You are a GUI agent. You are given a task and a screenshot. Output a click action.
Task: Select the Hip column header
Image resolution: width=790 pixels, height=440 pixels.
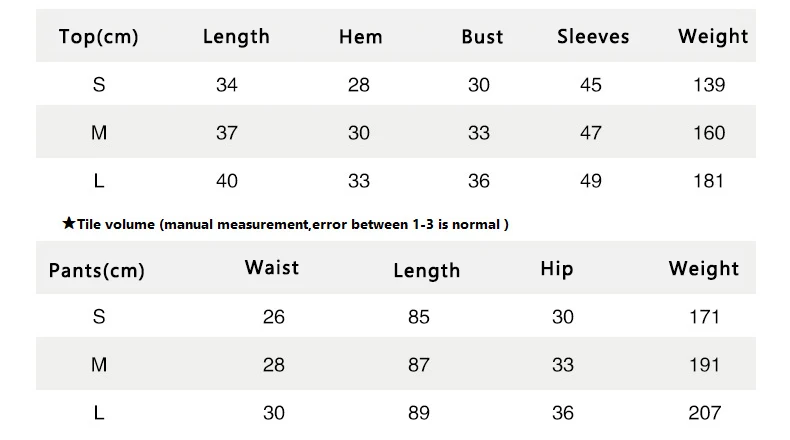[557, 268]
